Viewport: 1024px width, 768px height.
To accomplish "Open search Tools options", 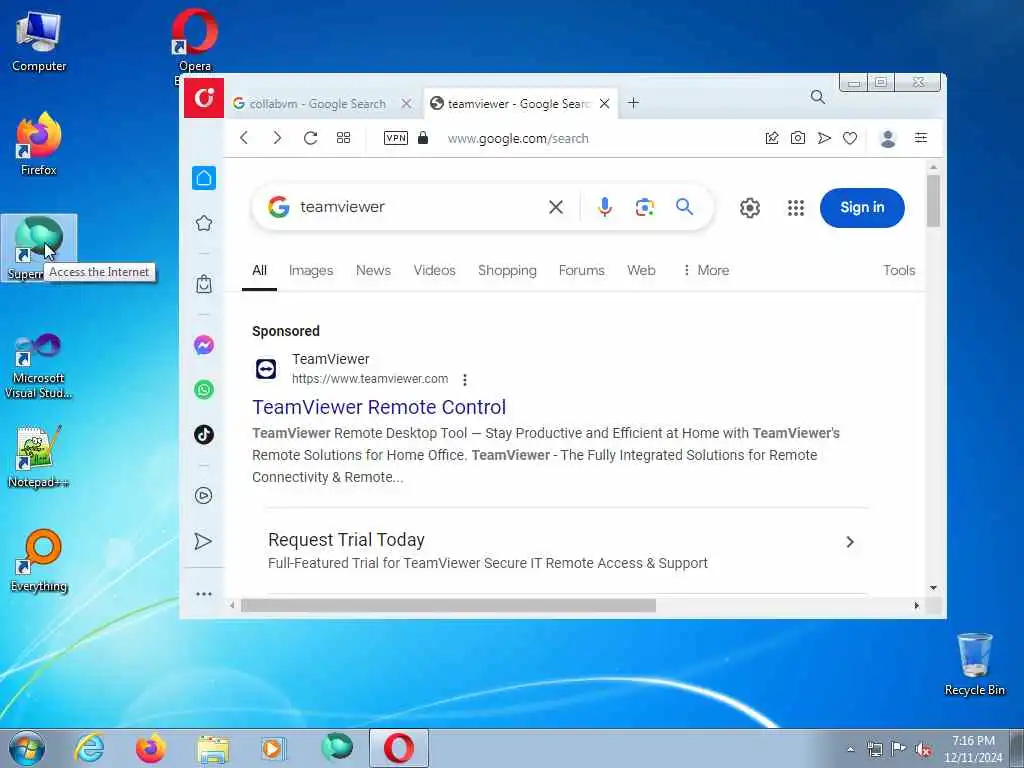I will tap(899, 270).
